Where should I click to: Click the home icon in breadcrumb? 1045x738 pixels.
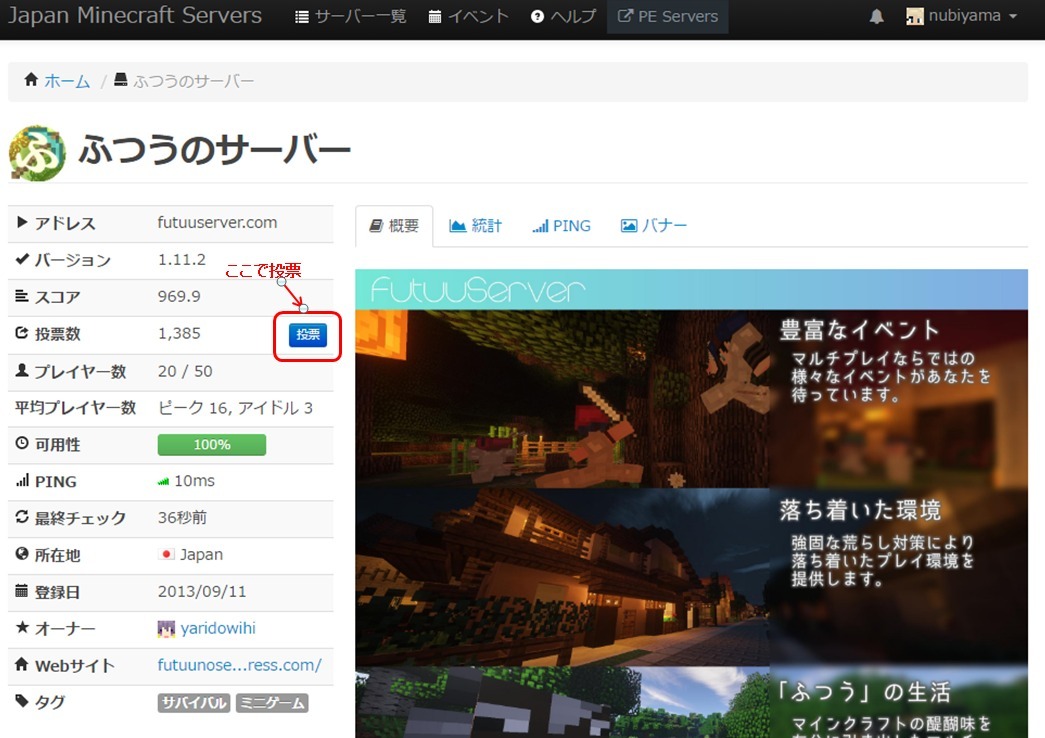31,81
